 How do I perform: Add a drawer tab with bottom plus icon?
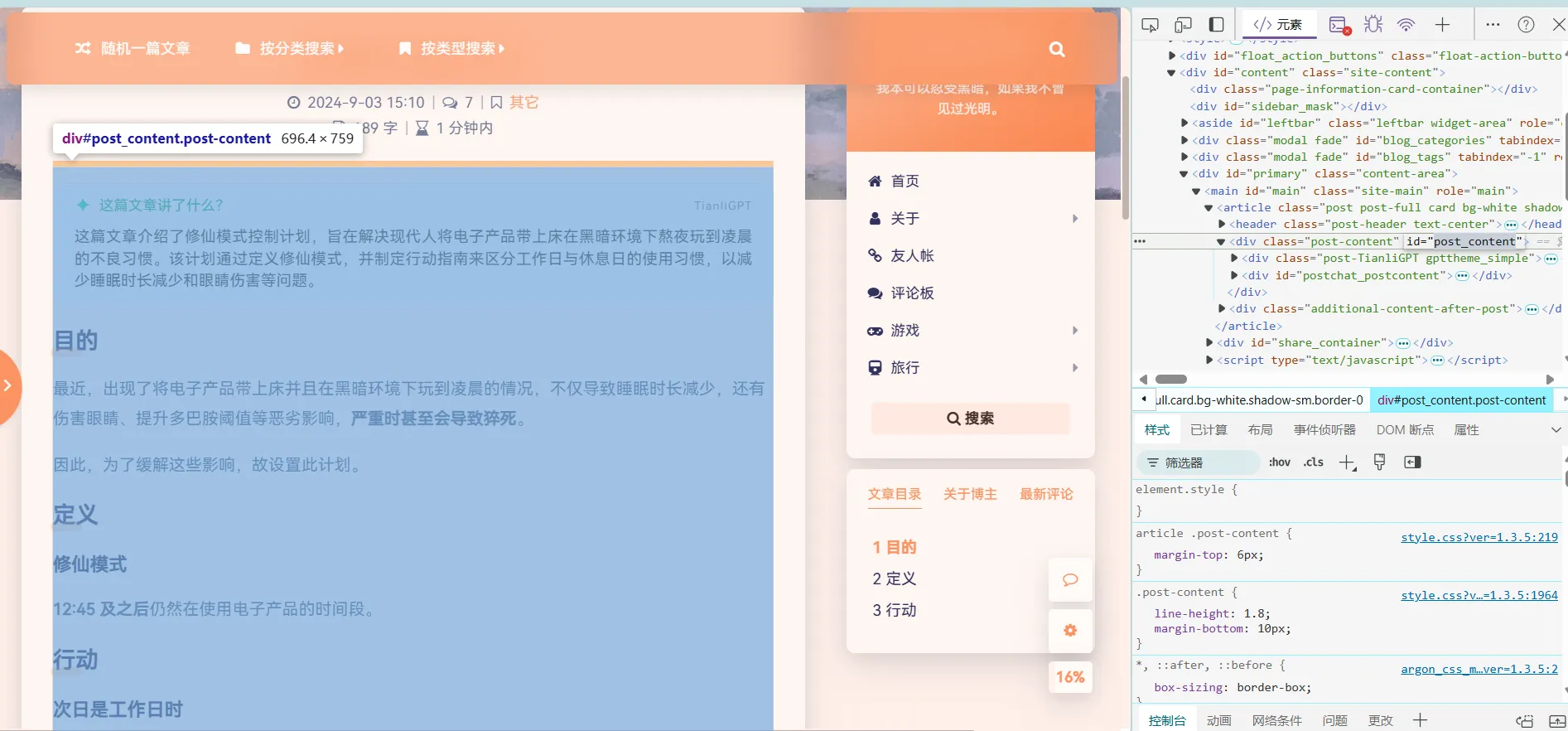1420,719
